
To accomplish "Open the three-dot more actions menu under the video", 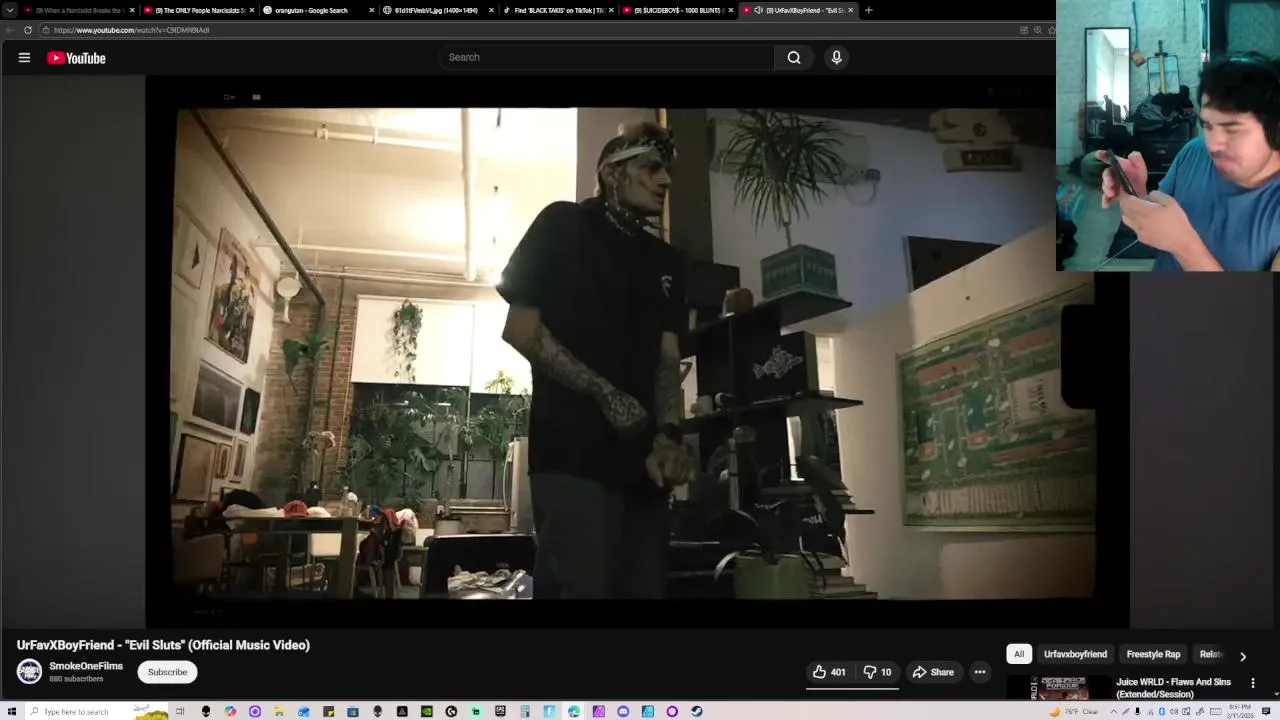I will pos(980,672).
